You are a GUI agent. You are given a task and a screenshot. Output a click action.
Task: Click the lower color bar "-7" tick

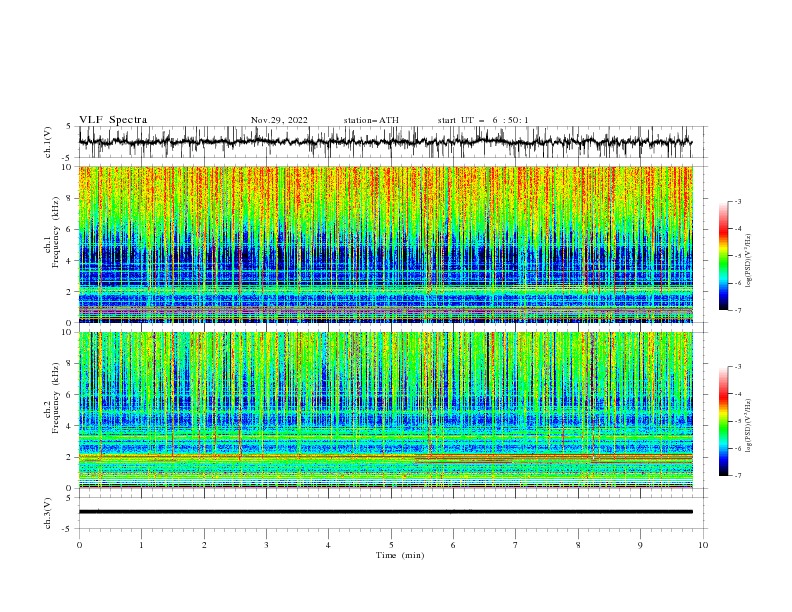point(738,476)
